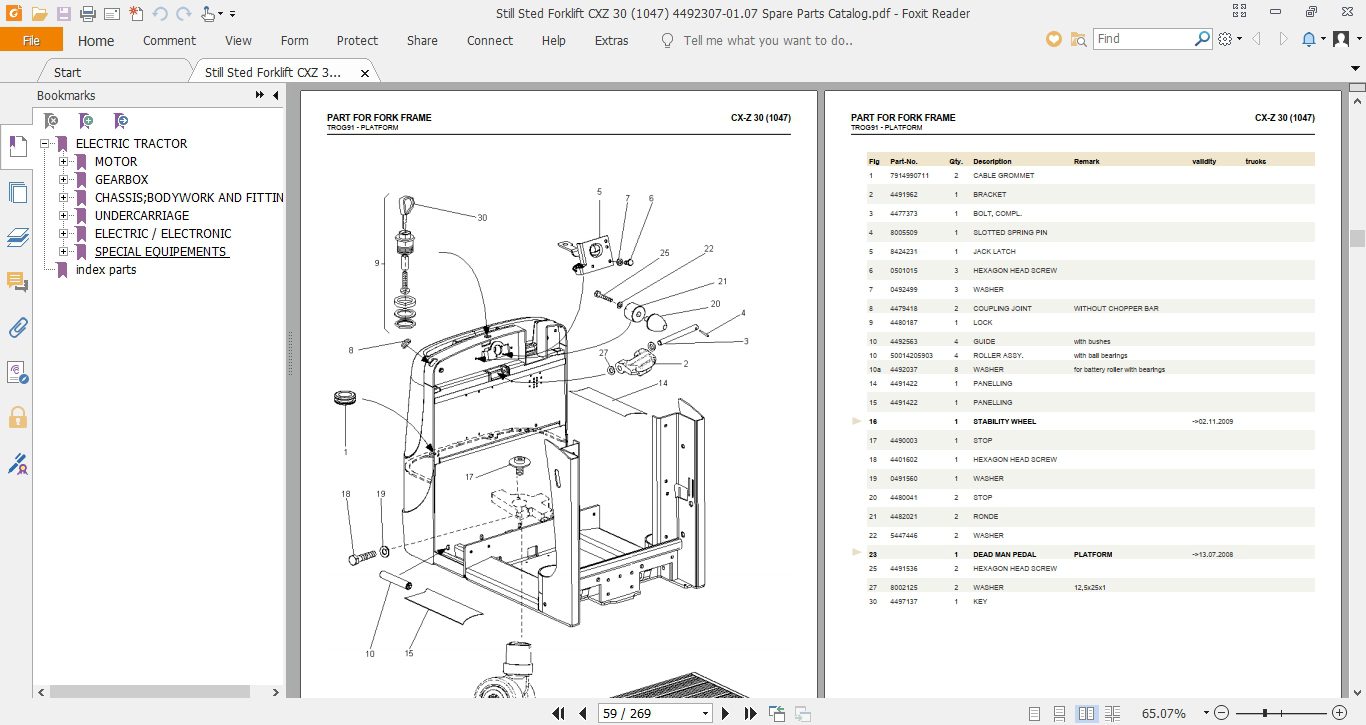This screenshot has height=725, width=1366.
Task: Switch to continuous facing view mode
Action: click(1113, 713)
